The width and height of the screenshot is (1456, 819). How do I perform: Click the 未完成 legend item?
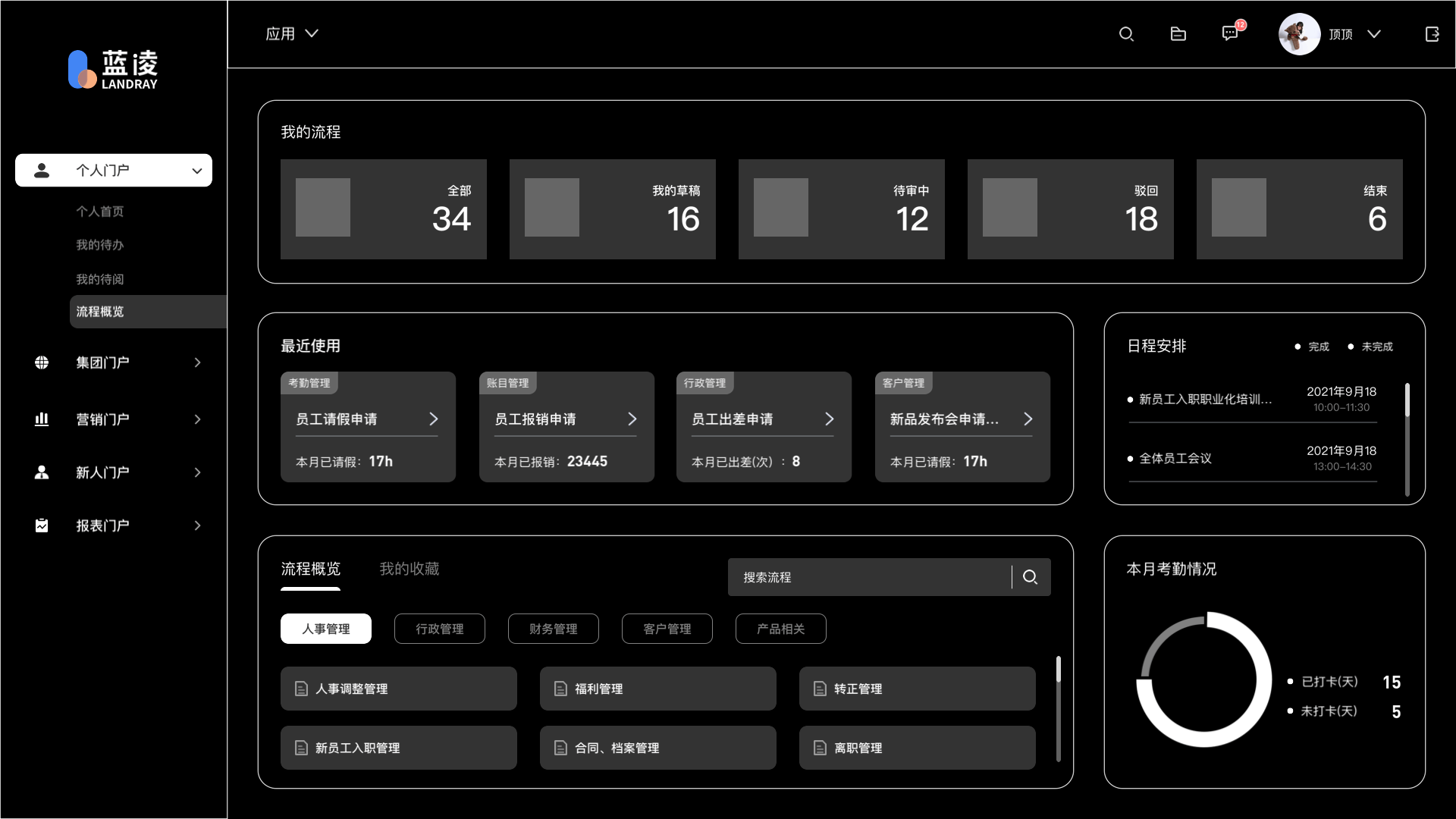point(1370,347)
